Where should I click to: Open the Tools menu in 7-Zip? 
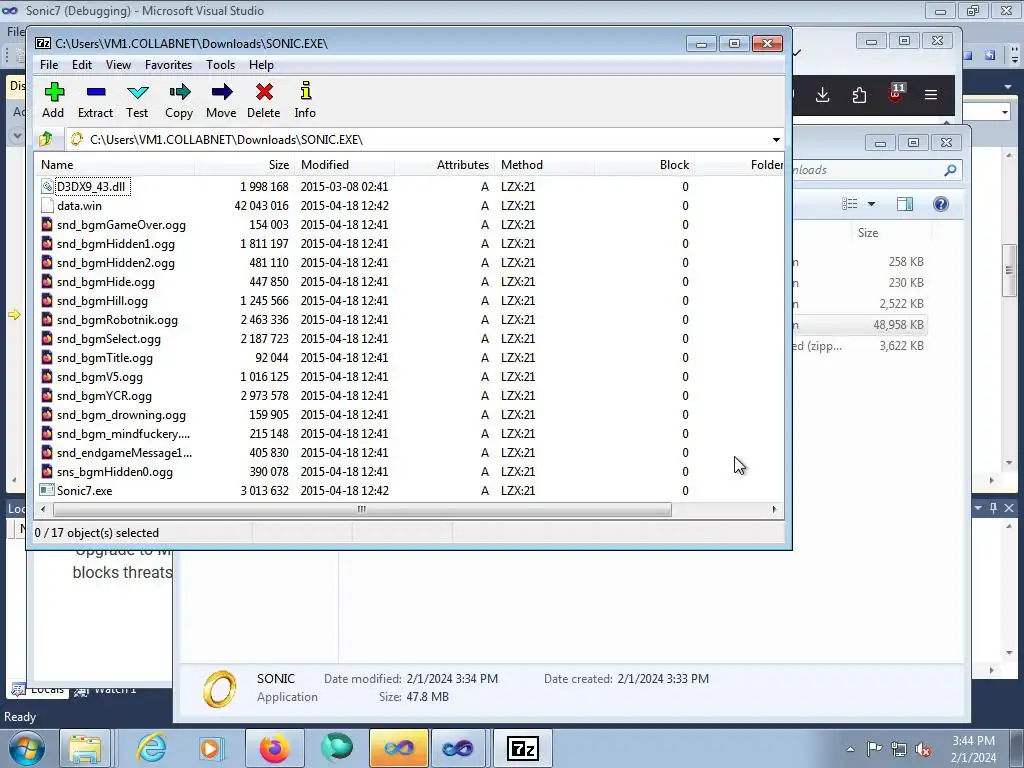tap(220, 65)
